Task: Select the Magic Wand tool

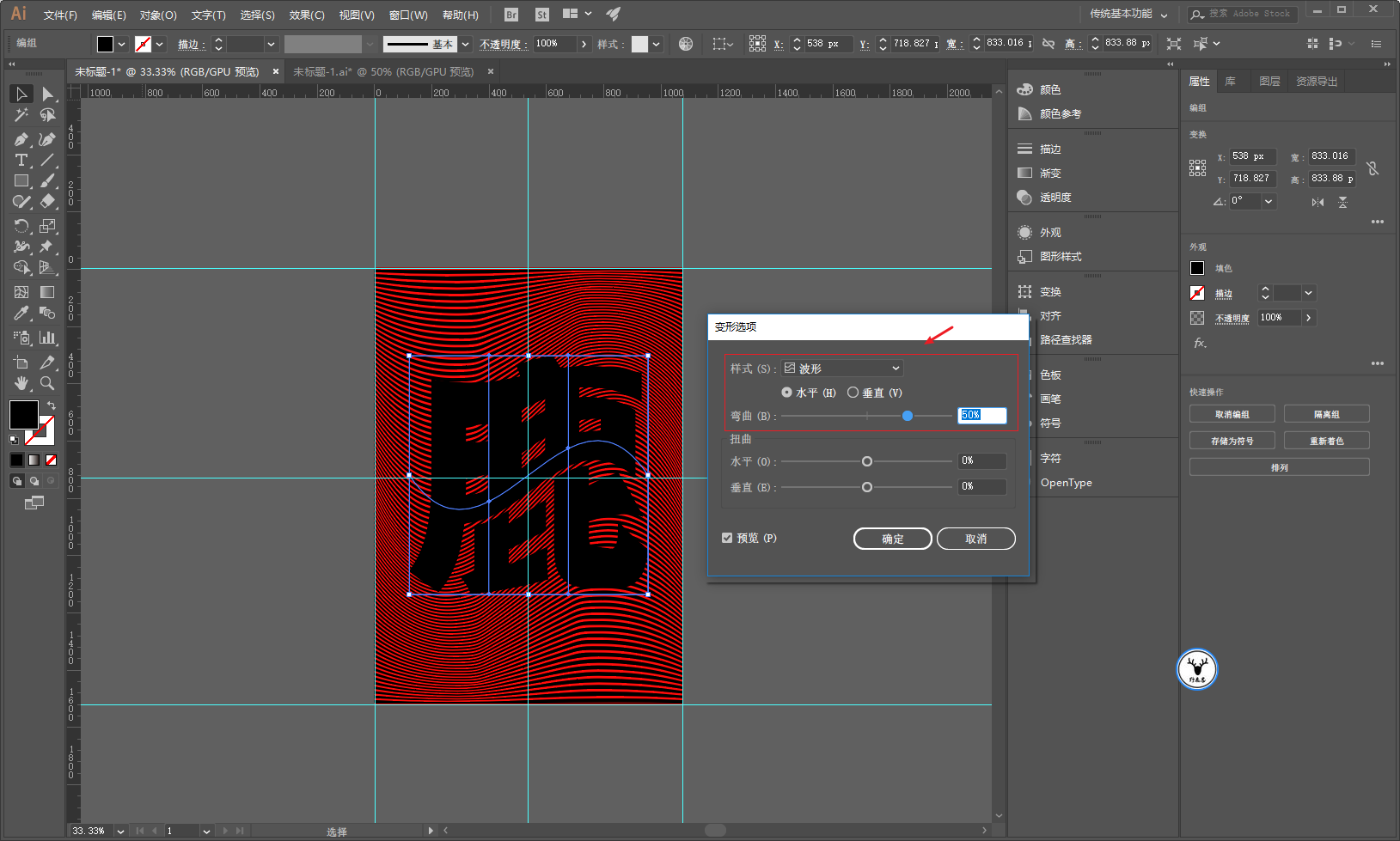Action: tap(21, 115)
